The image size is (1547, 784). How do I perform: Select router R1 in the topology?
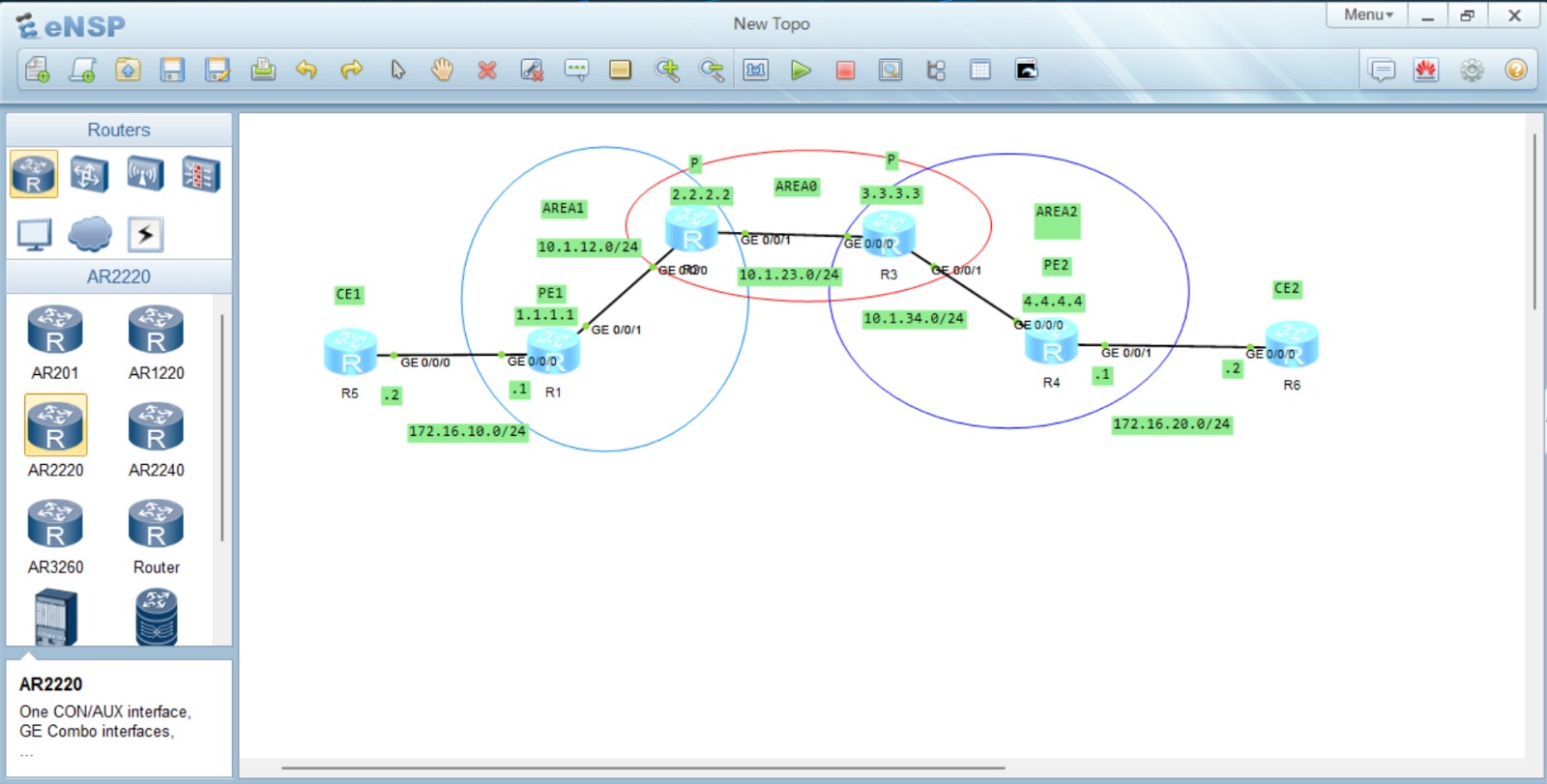point(553,352)
